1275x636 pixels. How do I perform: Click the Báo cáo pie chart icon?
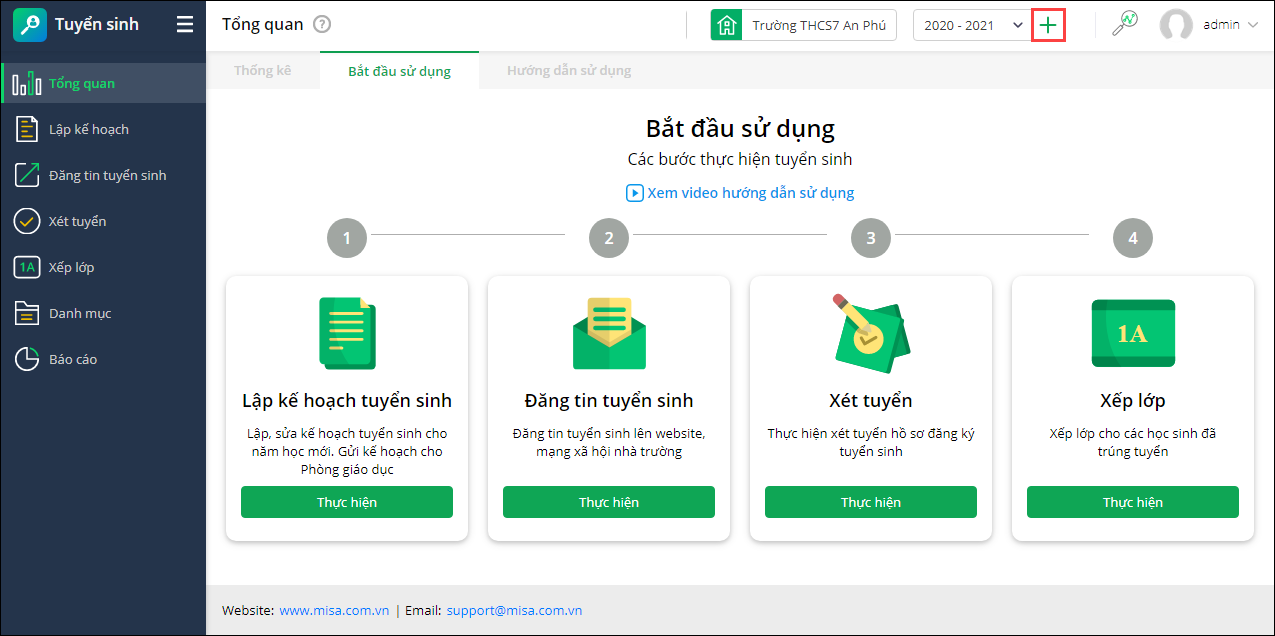[27, 359]
